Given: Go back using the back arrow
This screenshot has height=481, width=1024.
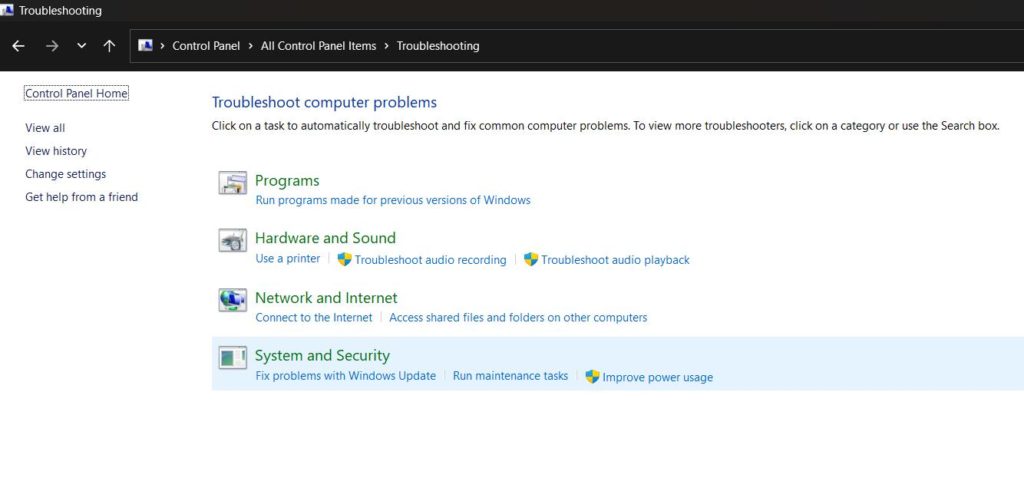Looking at the screenshot, I should click(18, 46).
